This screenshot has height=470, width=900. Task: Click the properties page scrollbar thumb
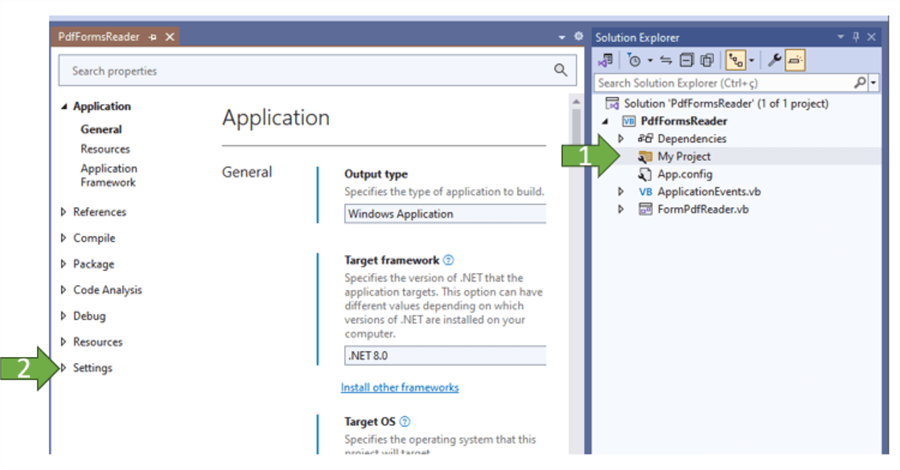point(576,125)
